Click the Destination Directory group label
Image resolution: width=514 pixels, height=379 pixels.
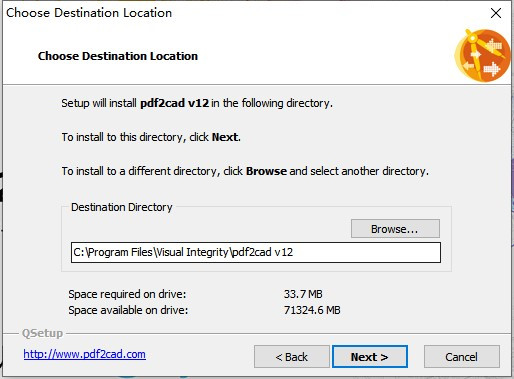[122, 207]
